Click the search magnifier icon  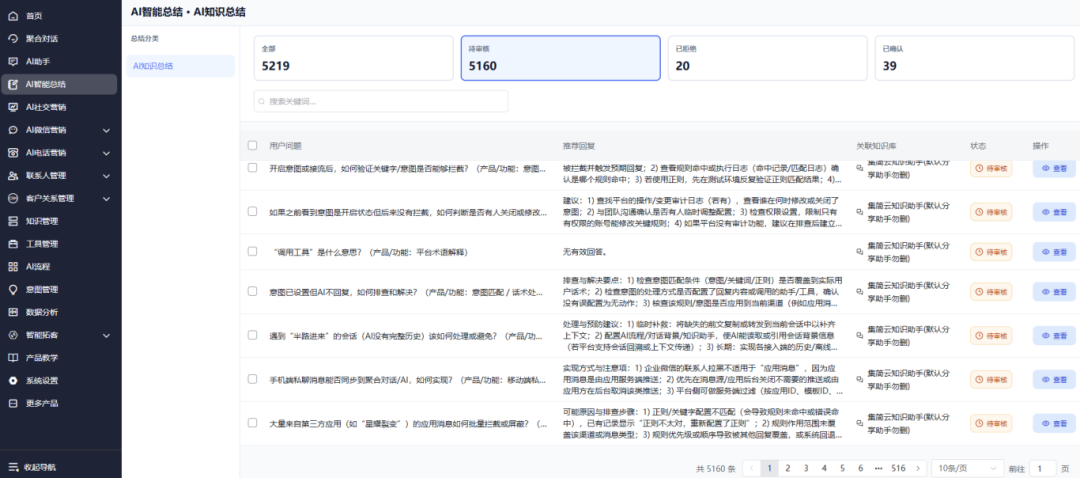262,101
